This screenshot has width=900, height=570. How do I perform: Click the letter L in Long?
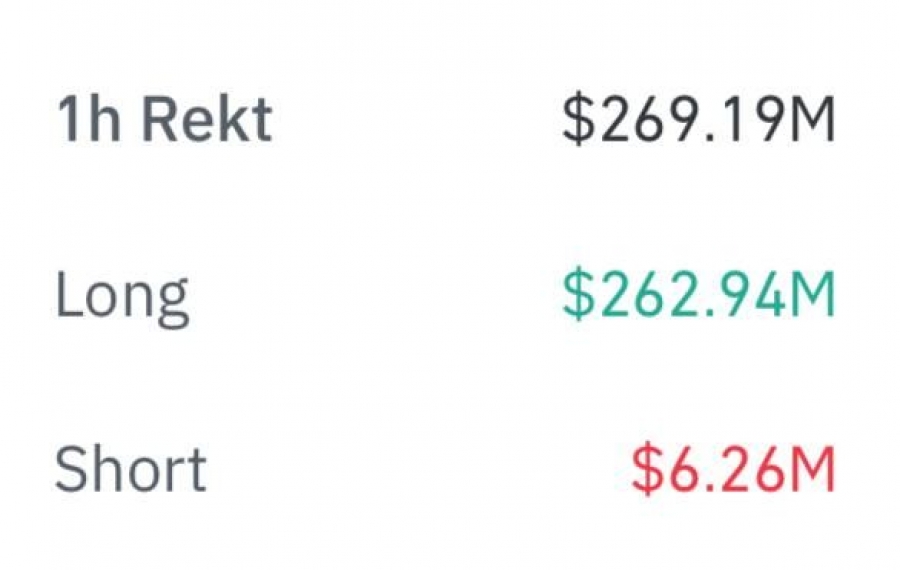tap(68, 293)
